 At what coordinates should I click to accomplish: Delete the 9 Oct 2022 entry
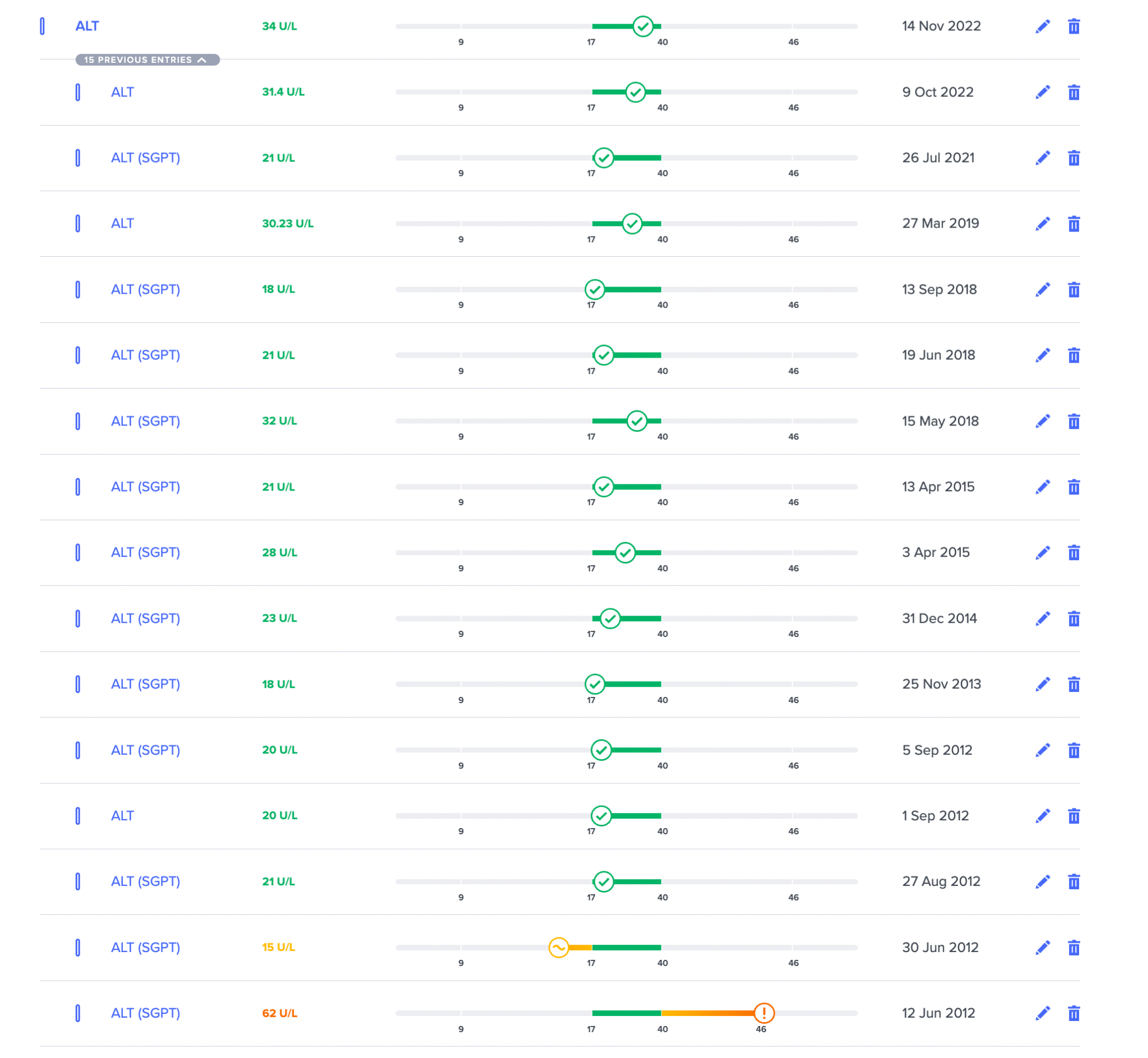pos(1073,92)
